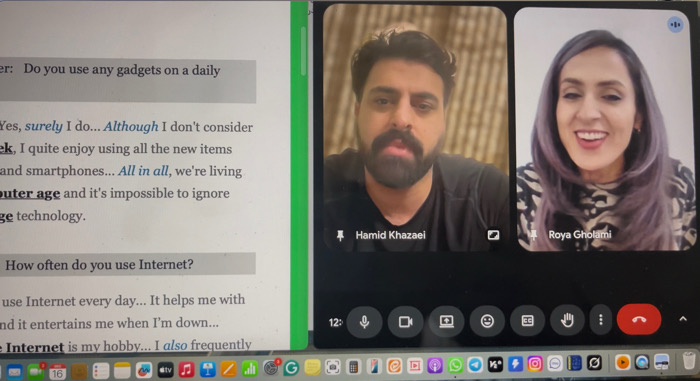The width and height of the screenshot is (700, 381).
Task: Launch the Music app in the dock
Action: (186, 369)
